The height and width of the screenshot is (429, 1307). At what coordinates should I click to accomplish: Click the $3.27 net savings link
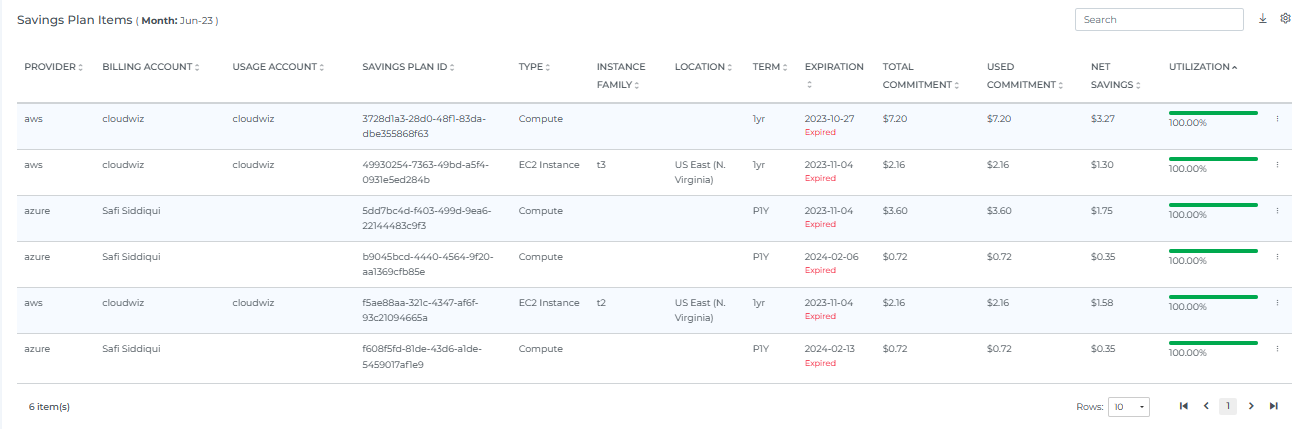(x=1102, y=119)
